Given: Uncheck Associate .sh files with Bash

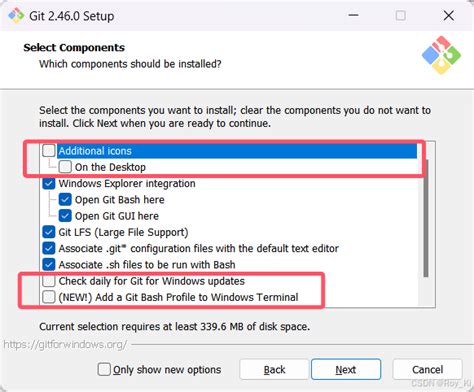Looking at the screenshot, I should click(x=49, y=265).
